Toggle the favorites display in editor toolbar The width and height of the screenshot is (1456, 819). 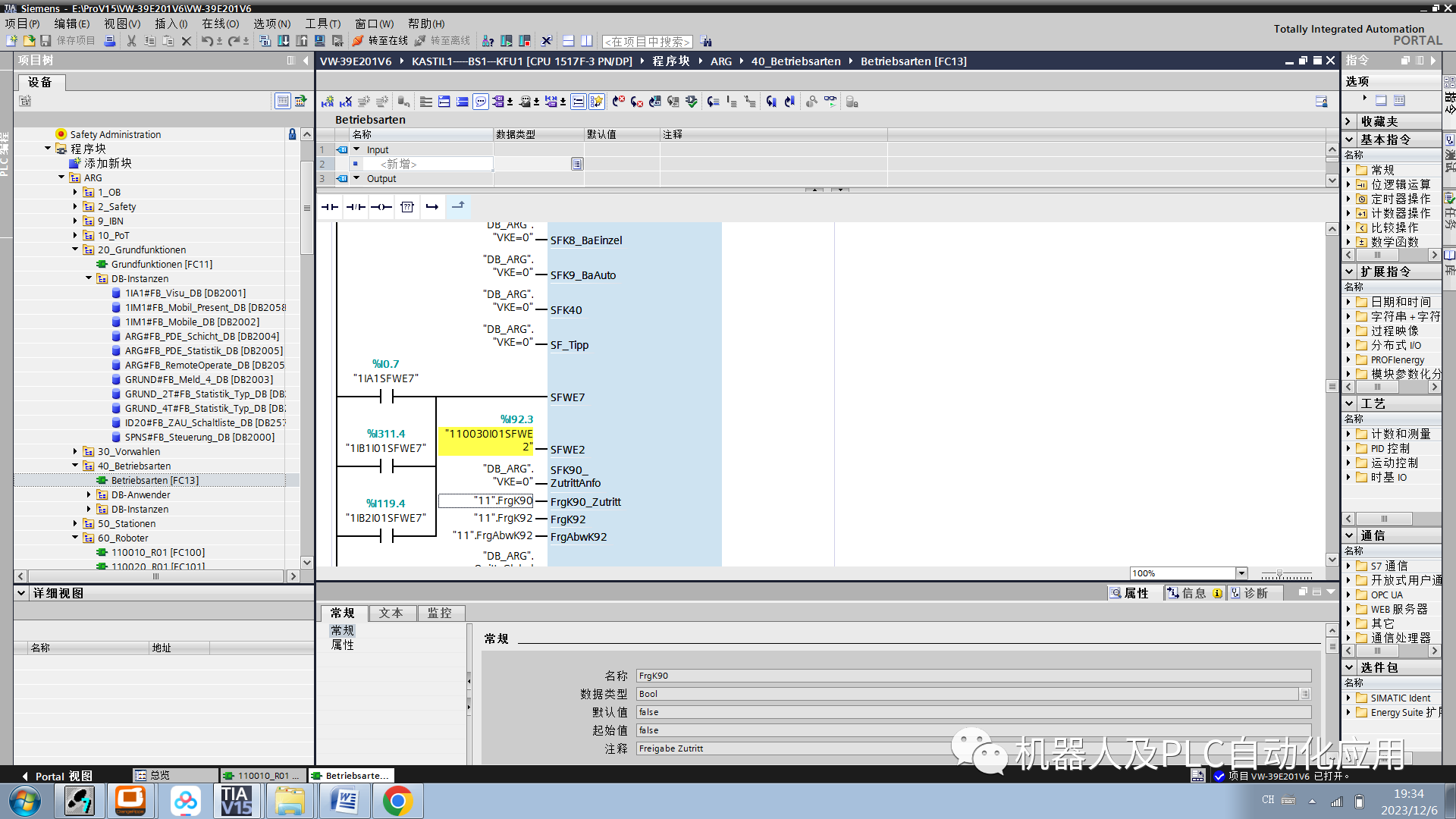tap(597, 102)
